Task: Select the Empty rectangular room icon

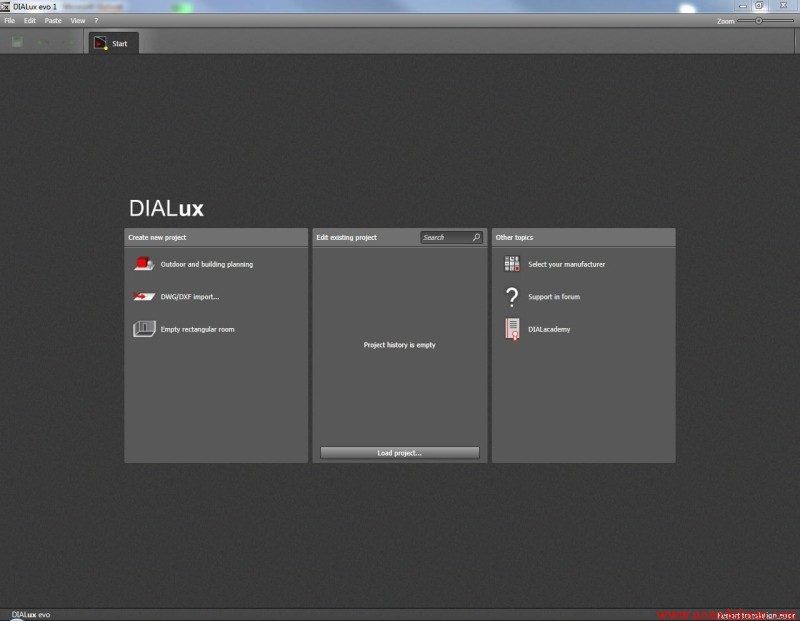Action: [x=144, y=329]
